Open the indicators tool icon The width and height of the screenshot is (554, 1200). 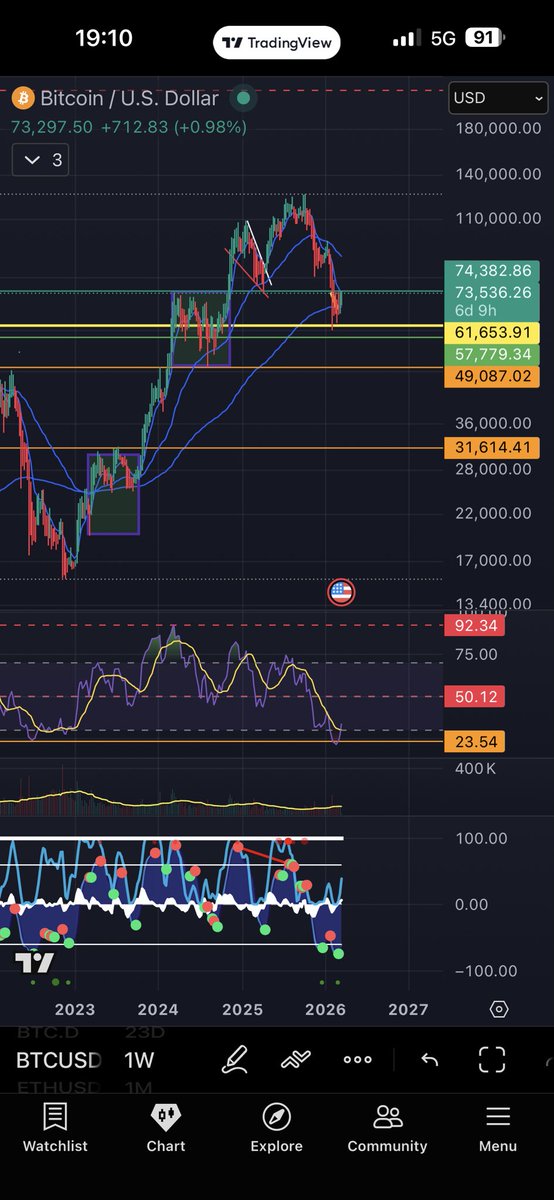click(296, 1060)
